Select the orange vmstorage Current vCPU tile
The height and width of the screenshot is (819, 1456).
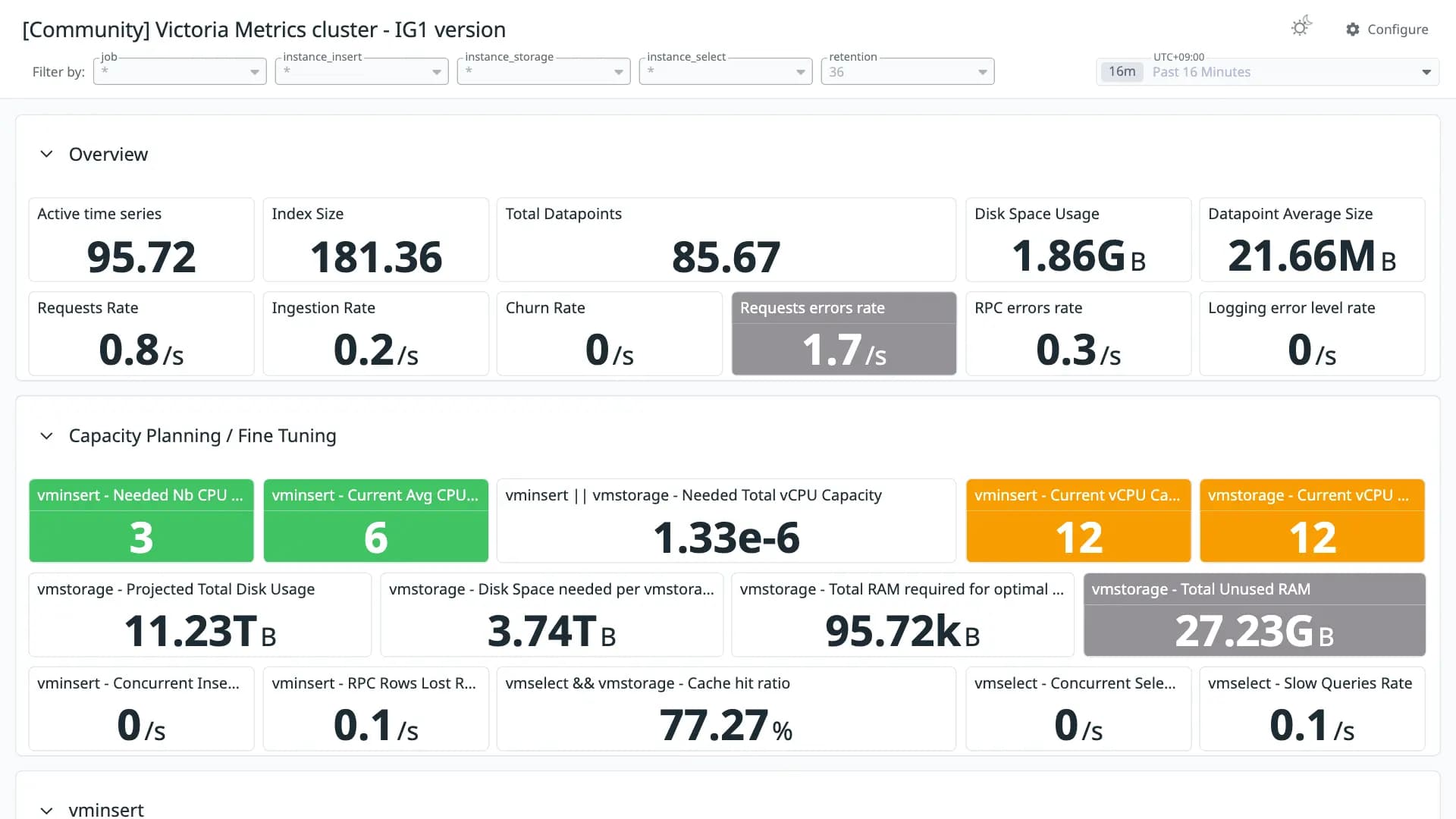pyautogui.click(x=1312, y=521)
